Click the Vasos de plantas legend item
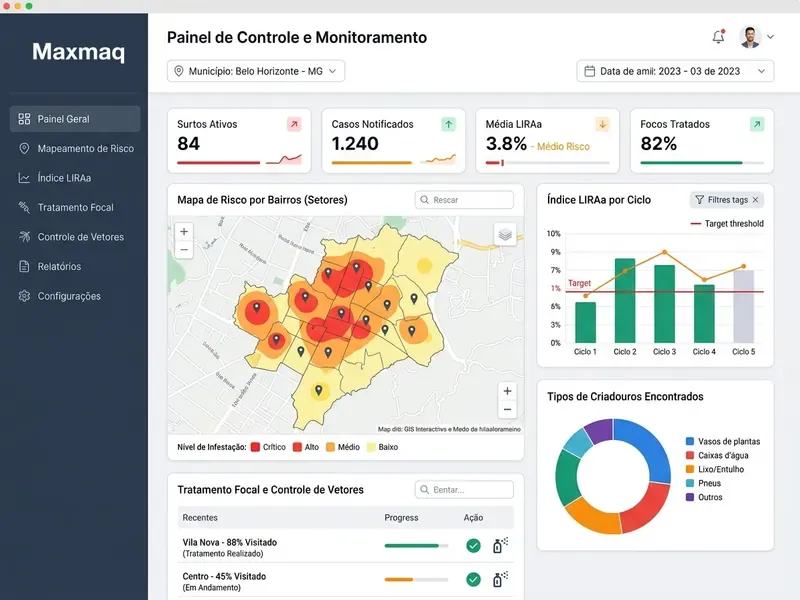 723,441
